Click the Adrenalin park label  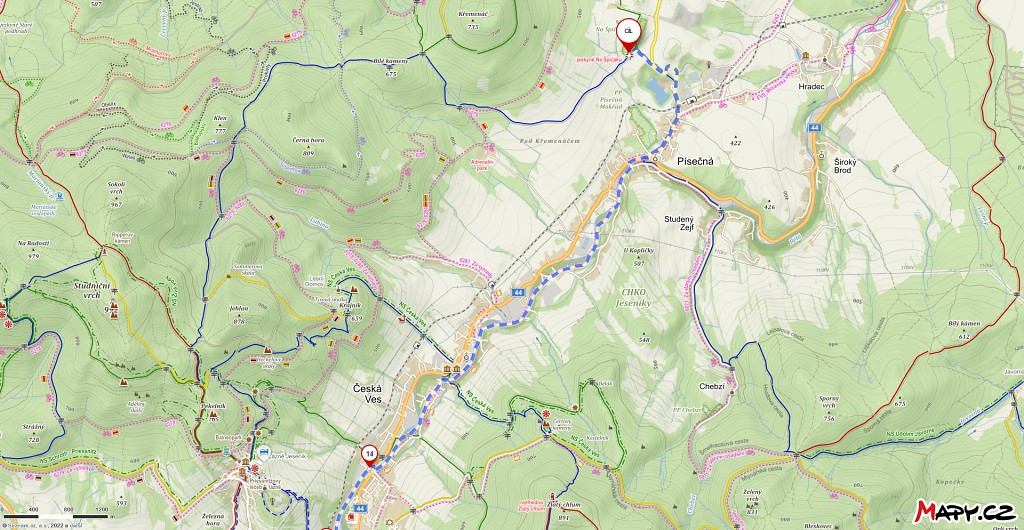(482, 164)
